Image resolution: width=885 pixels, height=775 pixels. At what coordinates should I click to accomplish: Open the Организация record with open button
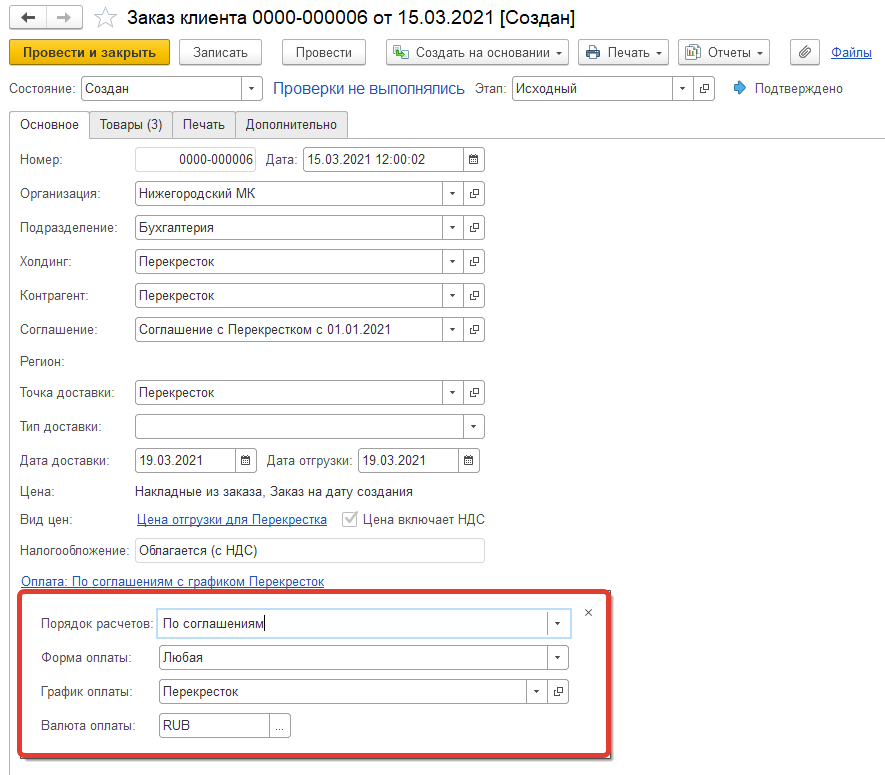475,194
